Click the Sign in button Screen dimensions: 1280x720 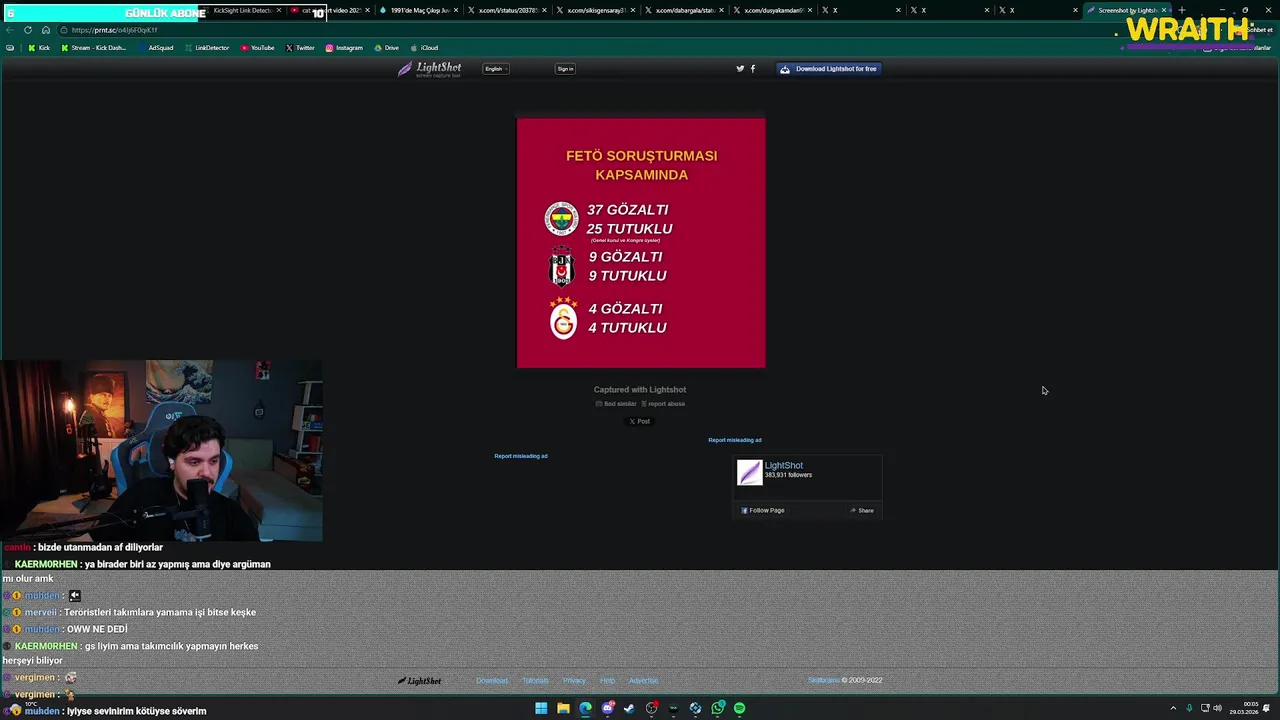[565, 69]
